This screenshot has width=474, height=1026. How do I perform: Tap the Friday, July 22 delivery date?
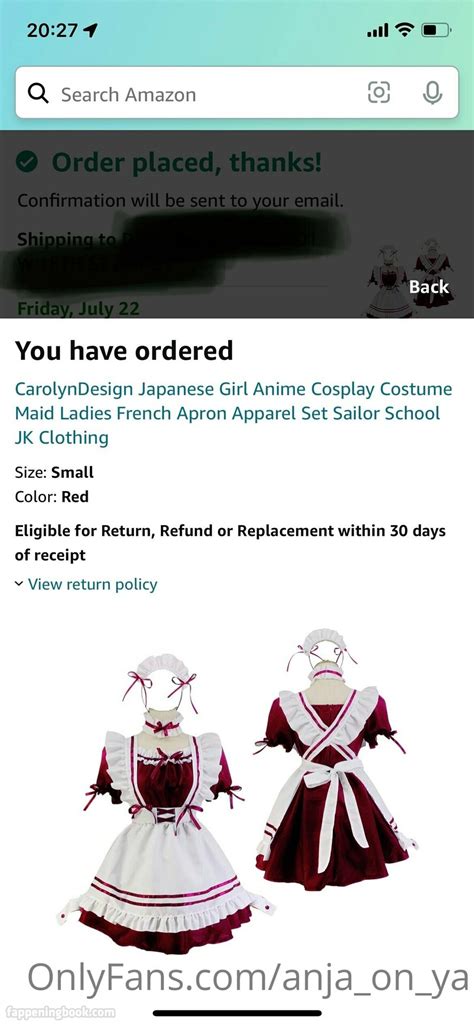78,308
